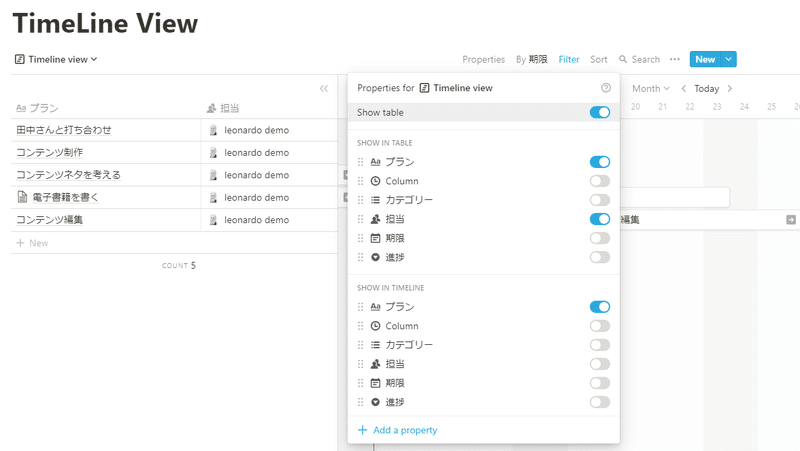Go to previous period with left arrow

(x=684, y=88)
